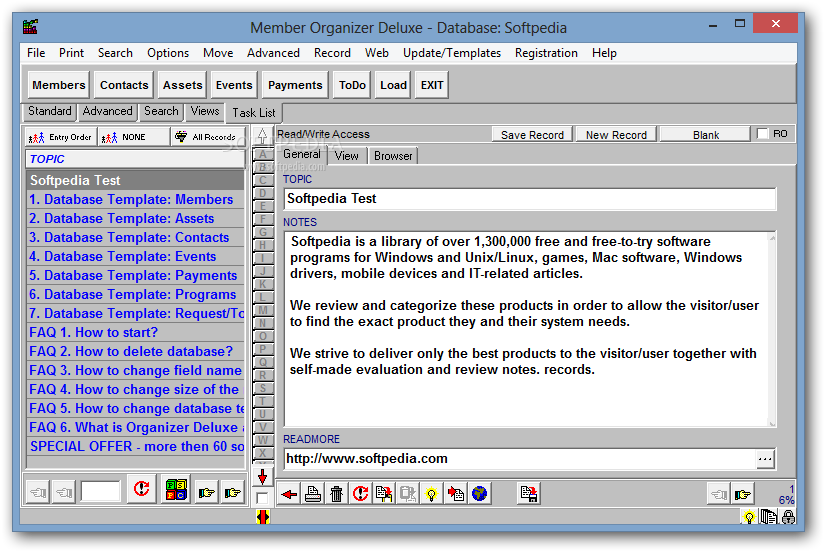Select the Views tab

point(205,111)
